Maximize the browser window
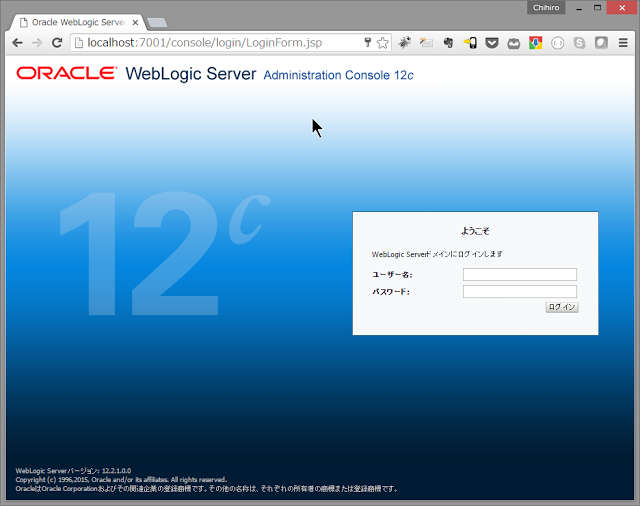This screenshot has height=506, width=640. point(597,8)
